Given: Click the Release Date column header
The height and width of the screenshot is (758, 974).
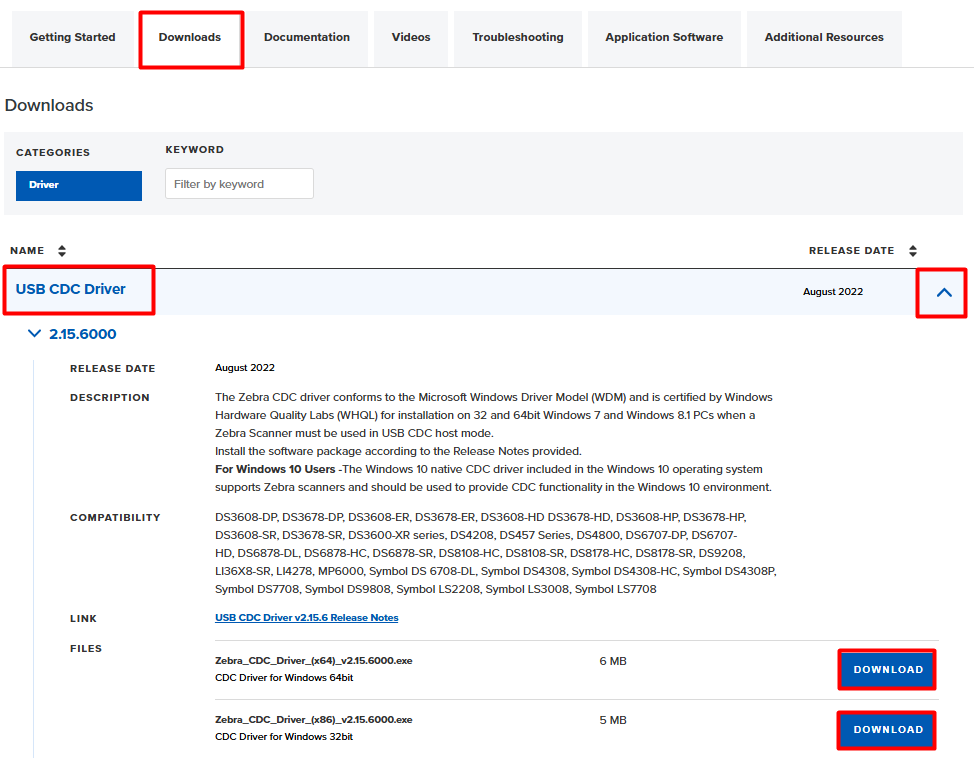Looking at the screenshot, I should [851, 251].
